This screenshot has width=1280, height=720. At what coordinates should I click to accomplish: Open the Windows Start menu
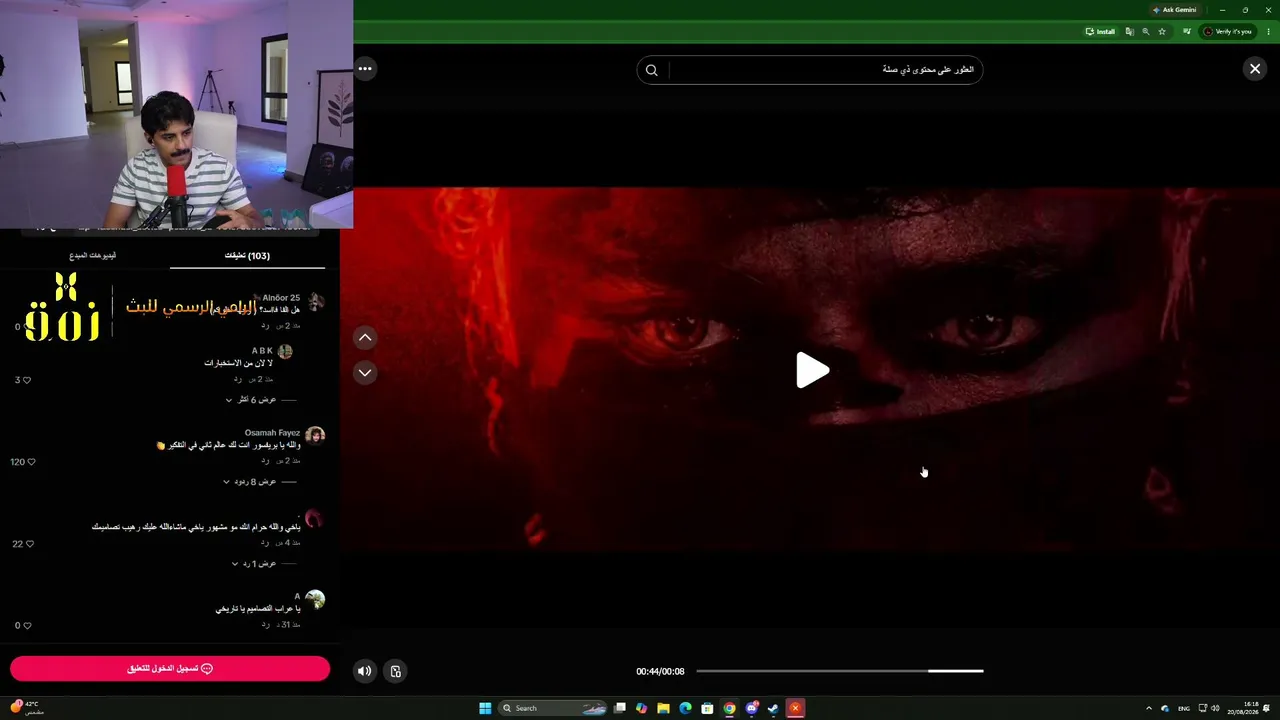click(485, 708)
